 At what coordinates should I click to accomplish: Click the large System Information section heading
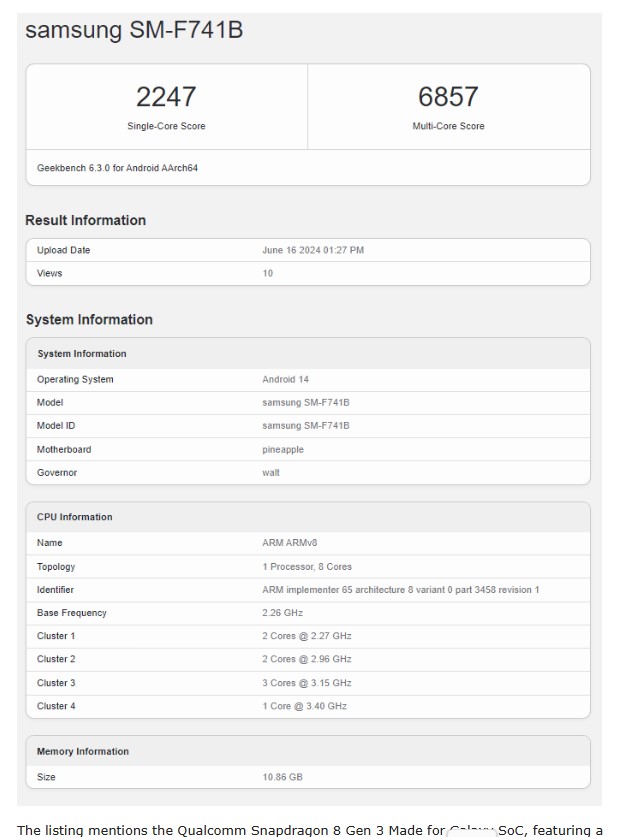click(89, 320)
